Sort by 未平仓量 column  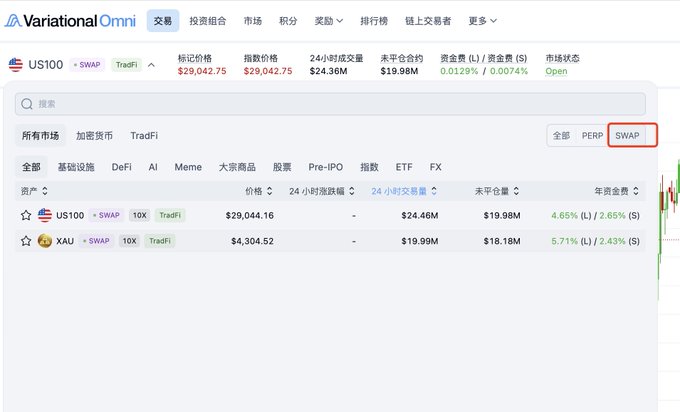tap(497, 191)
